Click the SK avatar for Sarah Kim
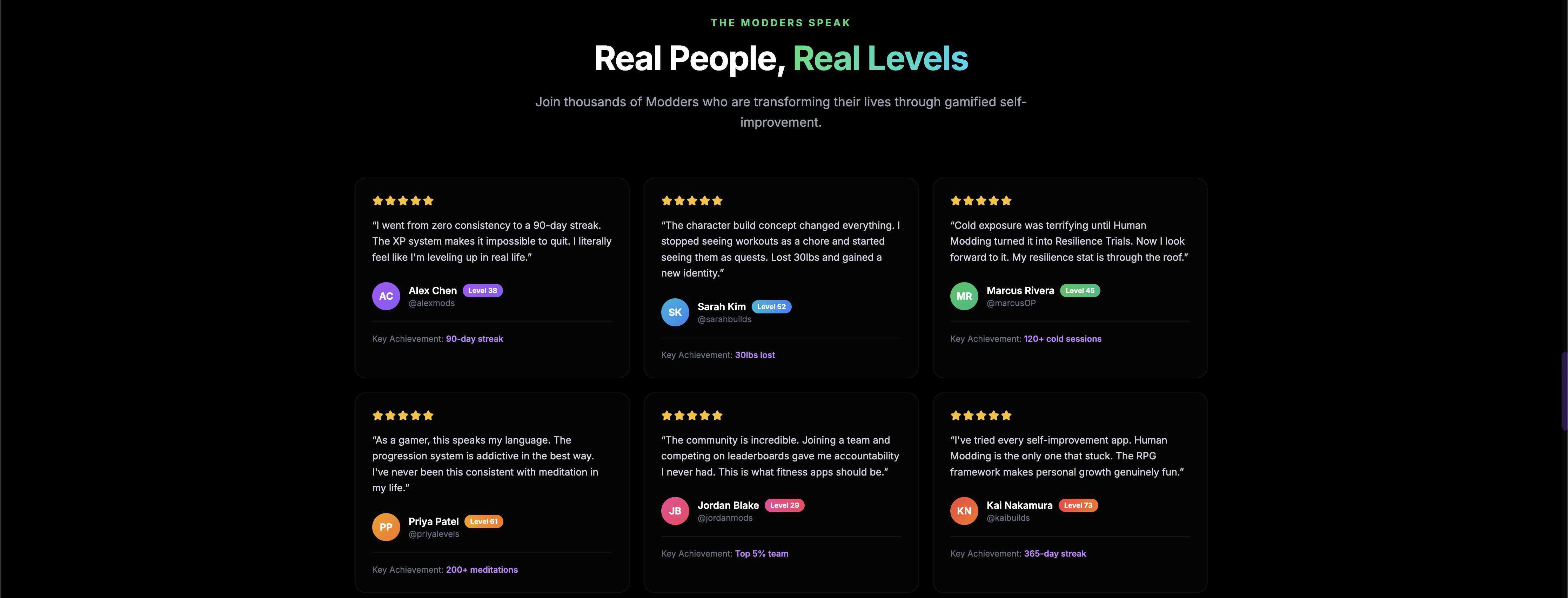 pyautogui.click(x=675, y=312)
